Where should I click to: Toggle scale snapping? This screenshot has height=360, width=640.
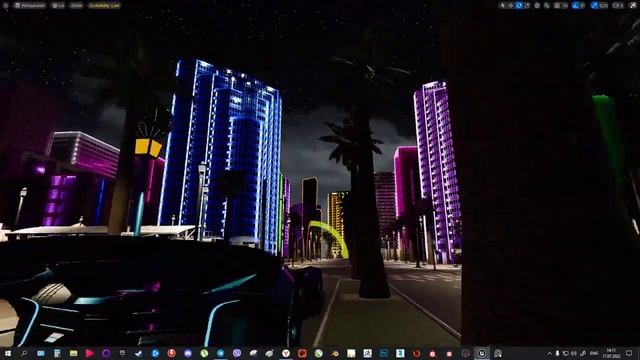click(x=594, y=5)
